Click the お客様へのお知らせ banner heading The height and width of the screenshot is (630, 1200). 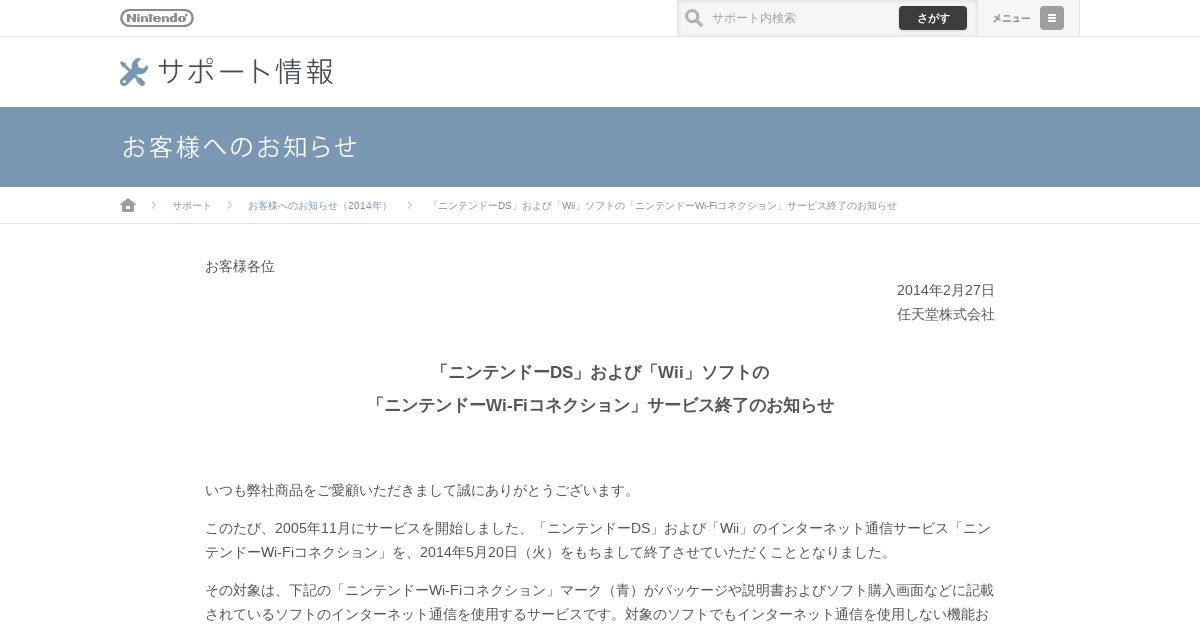pyautogui.click(x=240, y=147)
